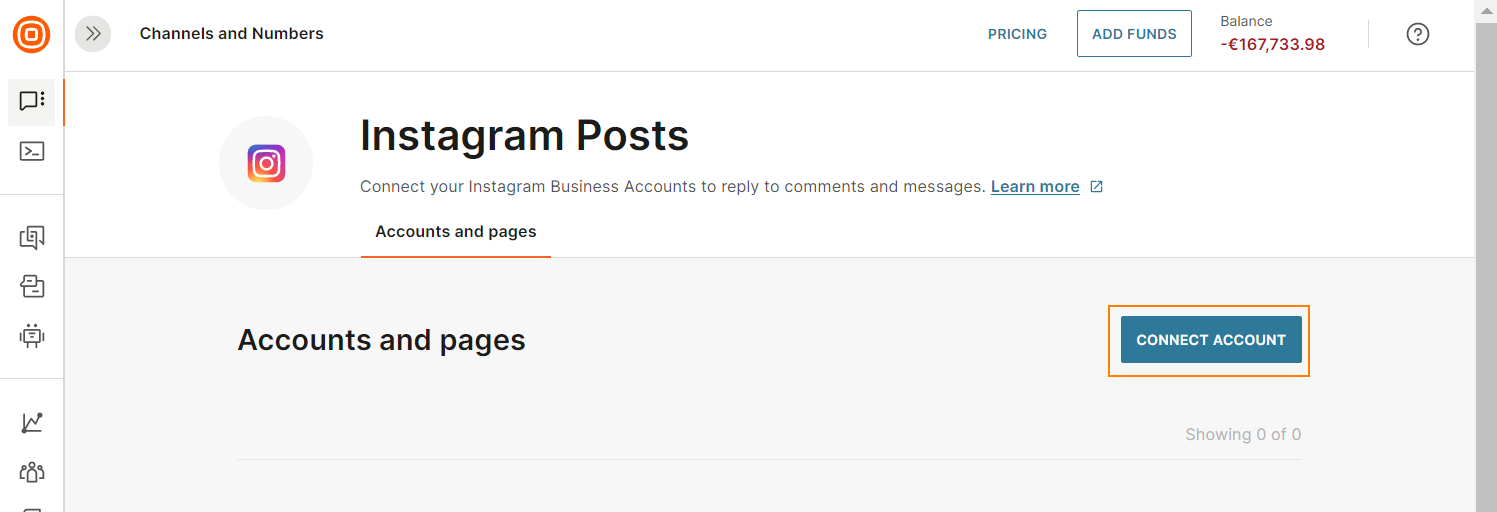The width and height of the screenshot is (1497, 512).
Task: Select the inbox tray sidebar icon
Action: click(x=32, y=287)
